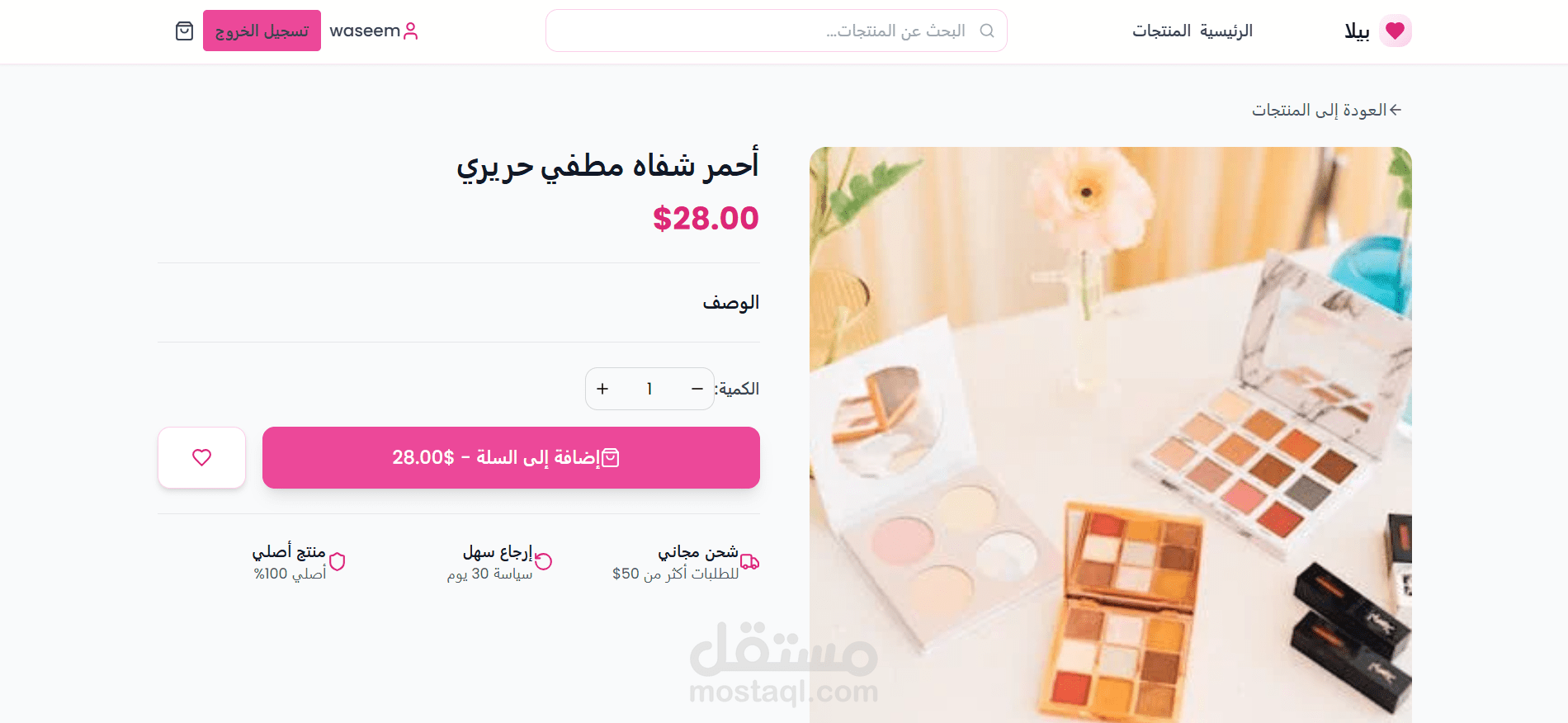This screenshot has height=723, width=1568.
Task: Click the easy returns arrow icon
Action: [543, 561]
